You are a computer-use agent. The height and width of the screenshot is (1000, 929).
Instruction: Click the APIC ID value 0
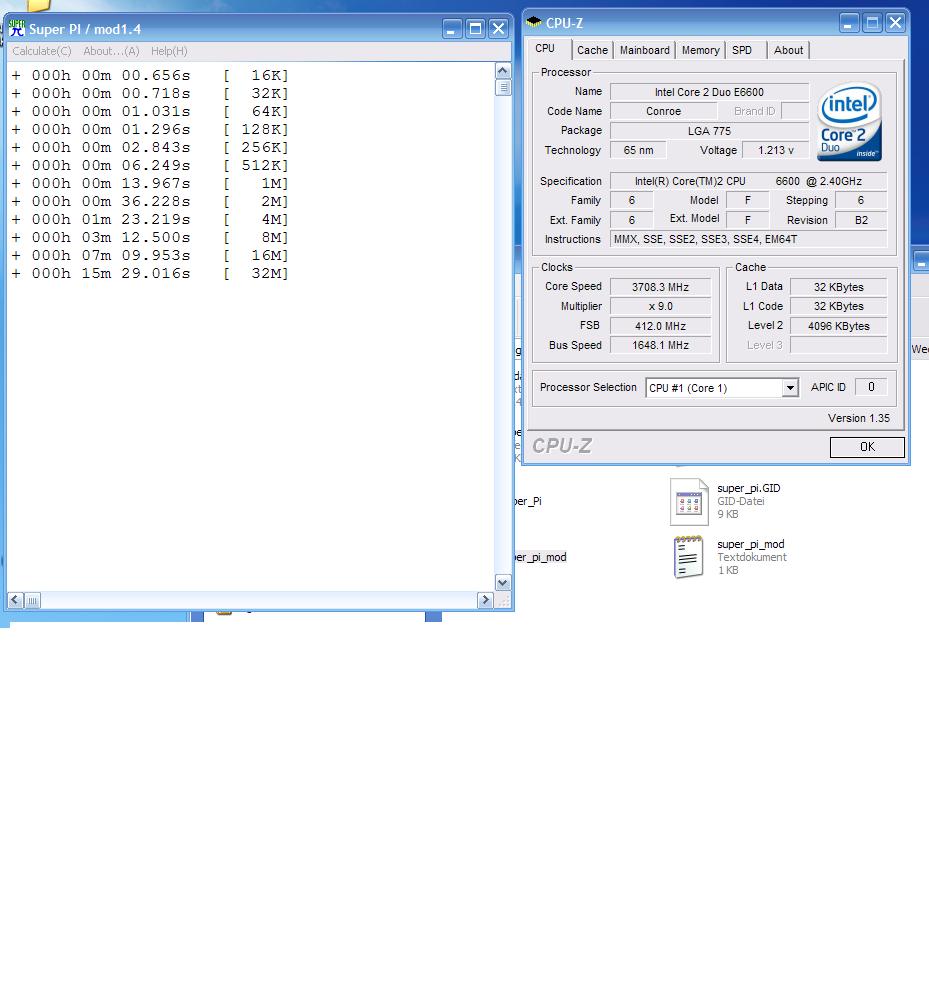pos(871,386)
